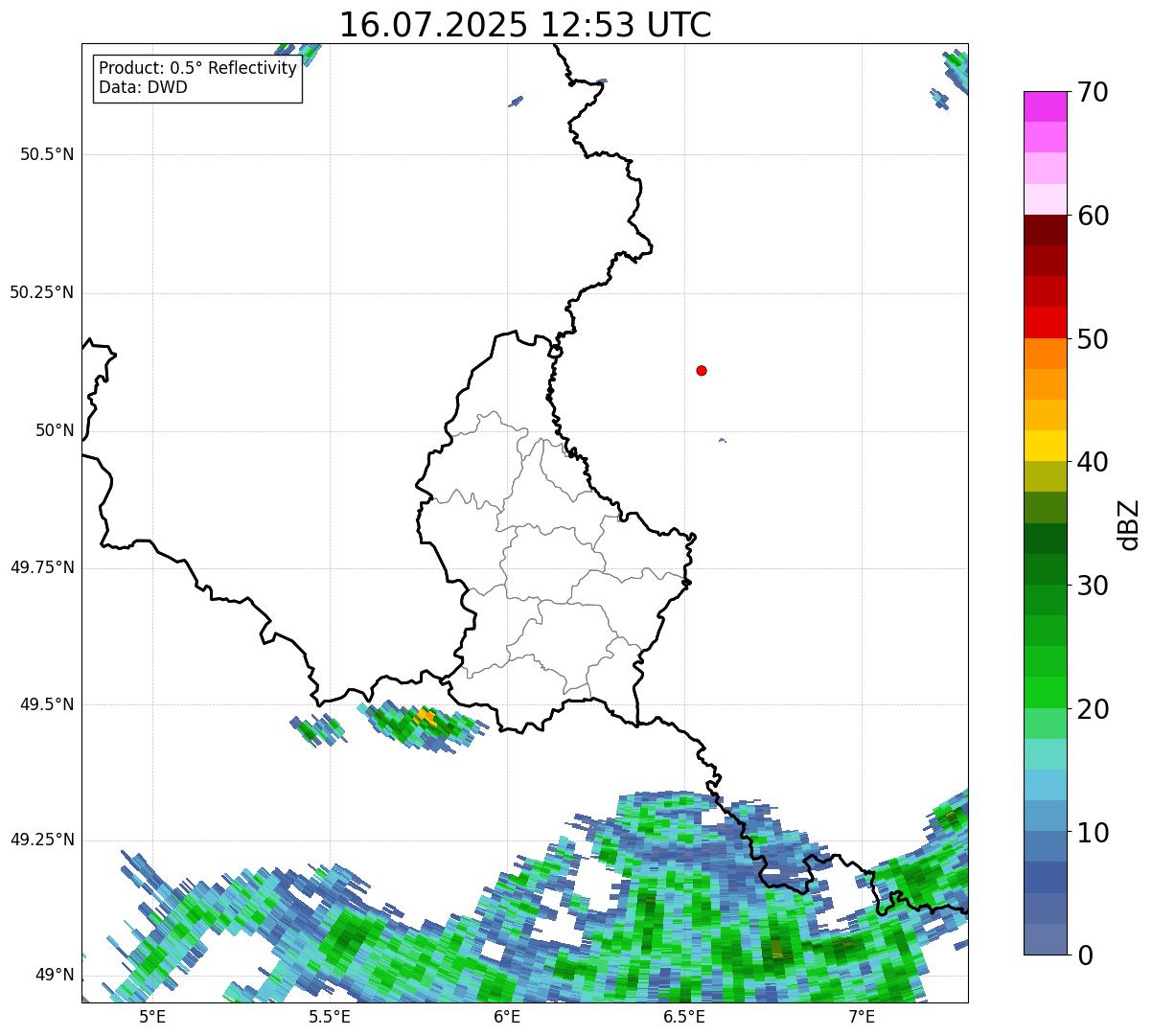Screen dimensions: 1152x1036
Task: Click the small radar echo west of 5.5°E
Action: pos(316,730)
